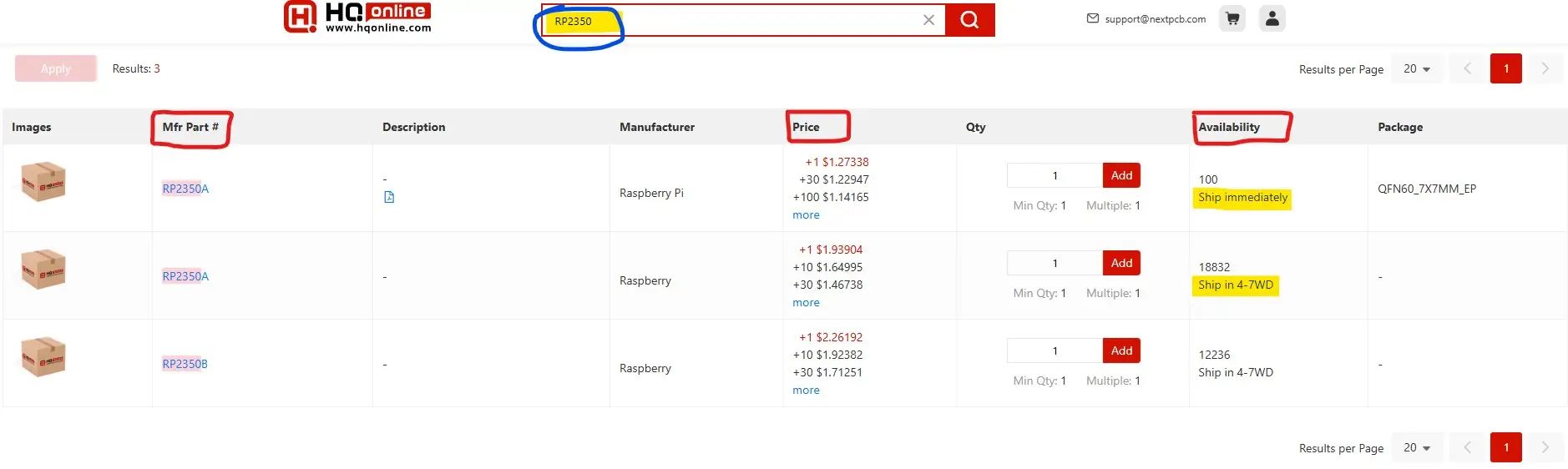Open the RP2350A link from Raspberry Pi

pos(185,189)
